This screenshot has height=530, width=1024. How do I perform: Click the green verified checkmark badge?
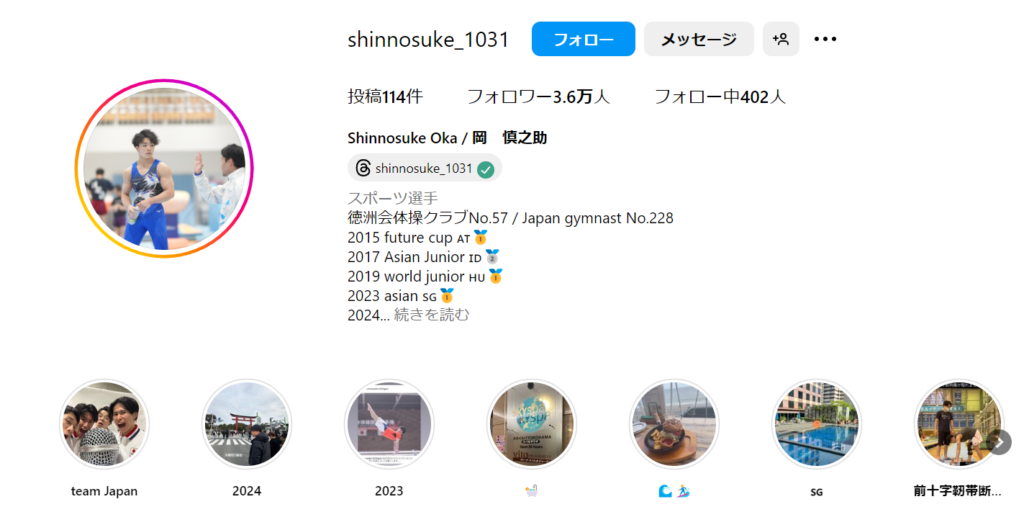[x=485, y=170]
